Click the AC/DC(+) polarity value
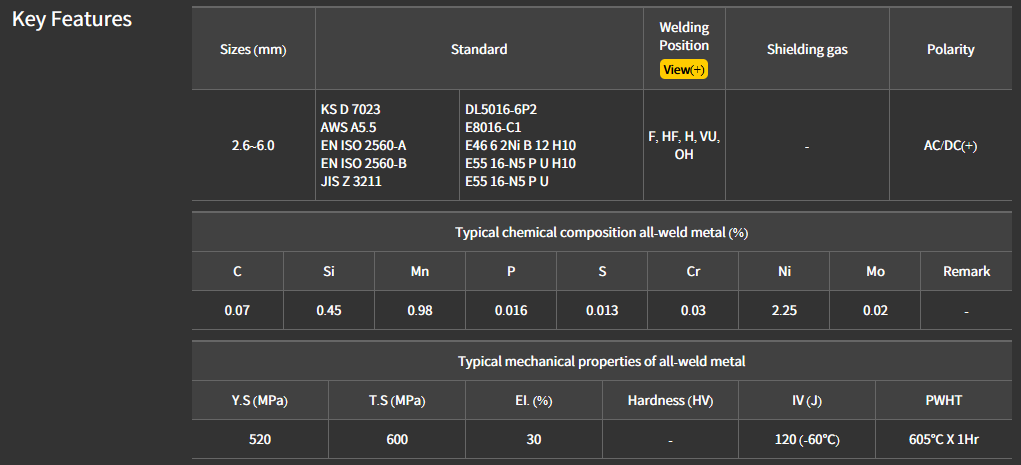The image size is (1021, 465). tap(950, 145)
